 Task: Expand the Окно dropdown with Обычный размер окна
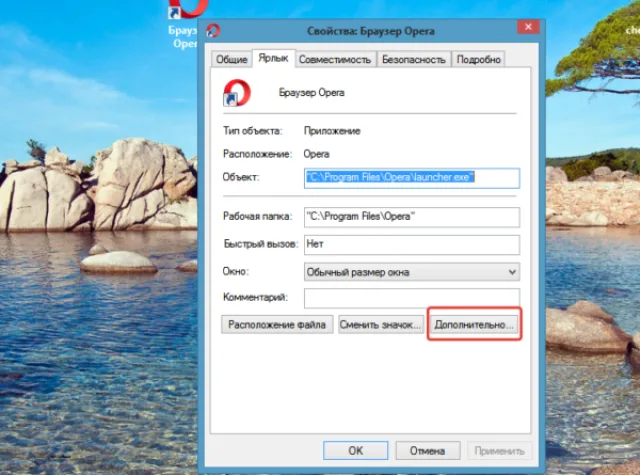(x=411, y=272)
